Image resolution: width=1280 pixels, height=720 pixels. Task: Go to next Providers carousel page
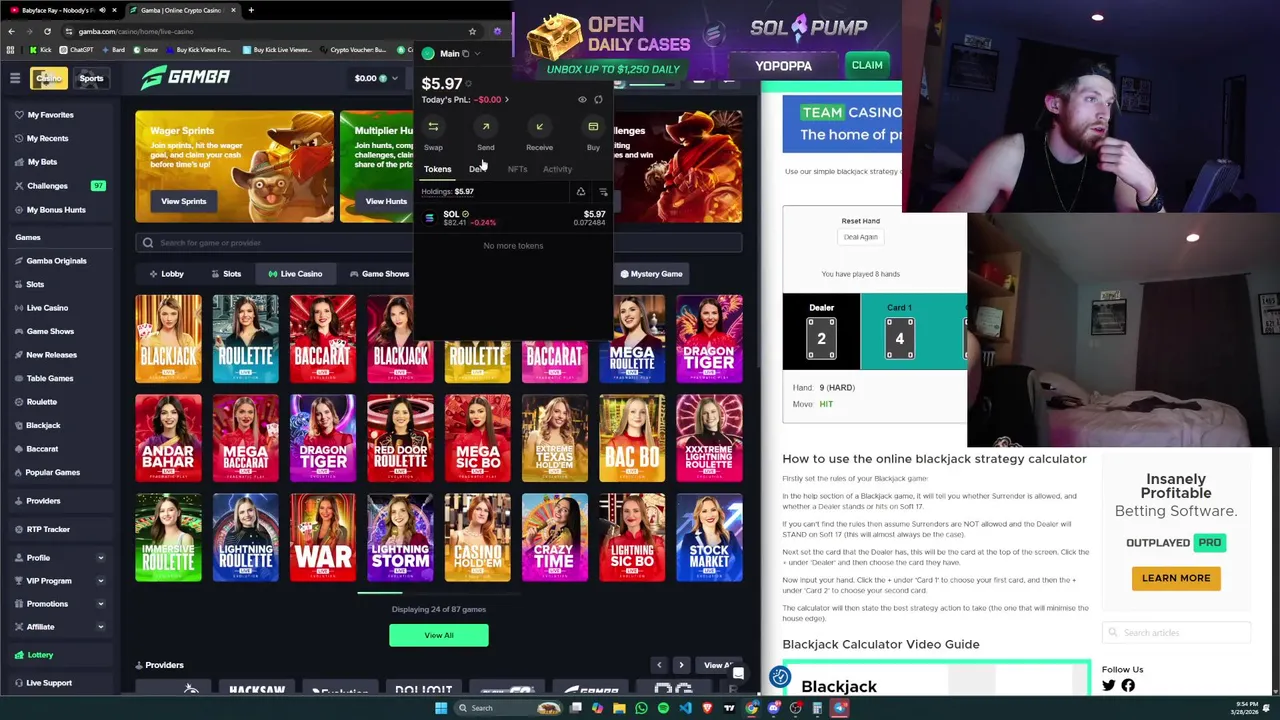tap(681, 665)
